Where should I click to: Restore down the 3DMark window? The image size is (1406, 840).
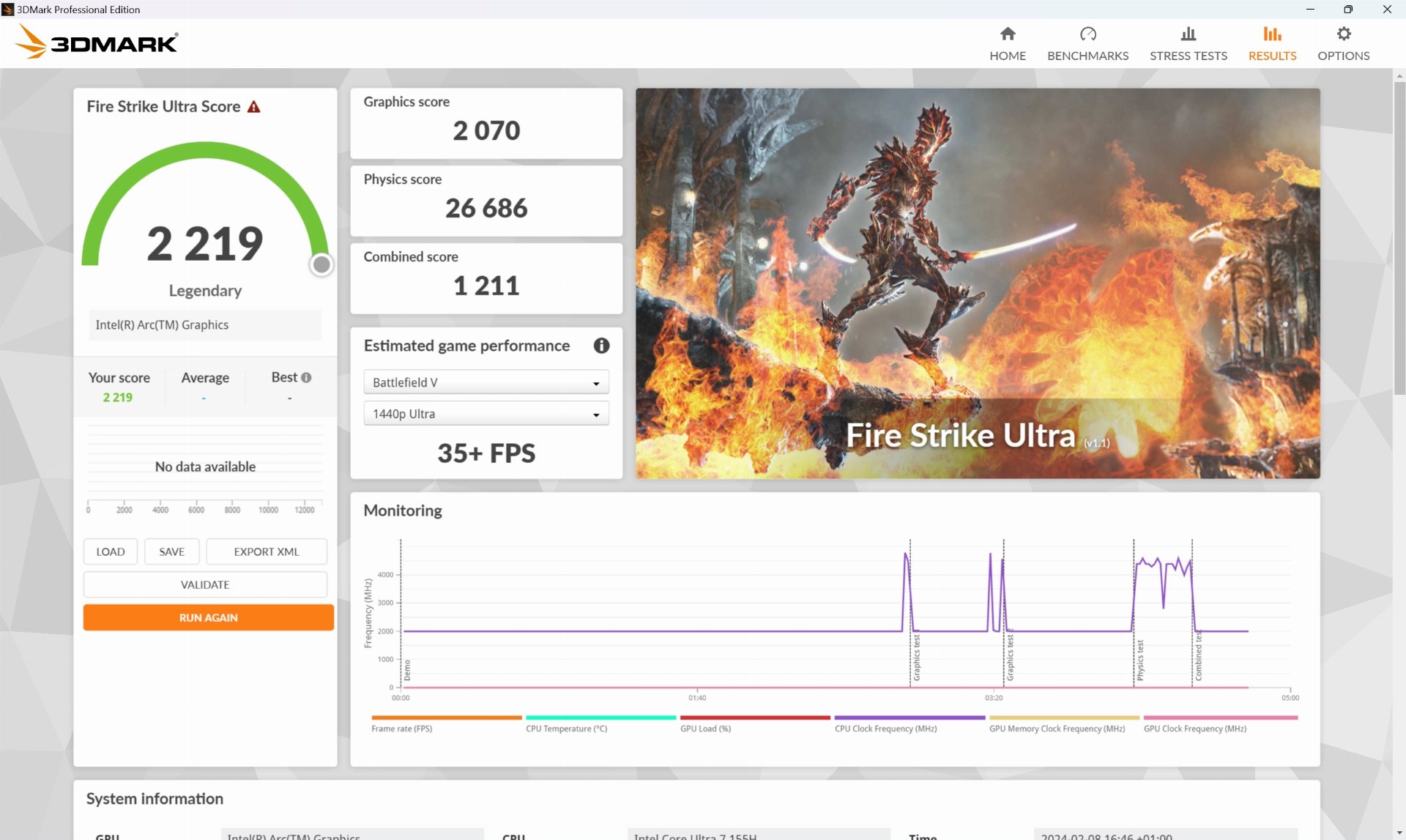(1348, 10)
